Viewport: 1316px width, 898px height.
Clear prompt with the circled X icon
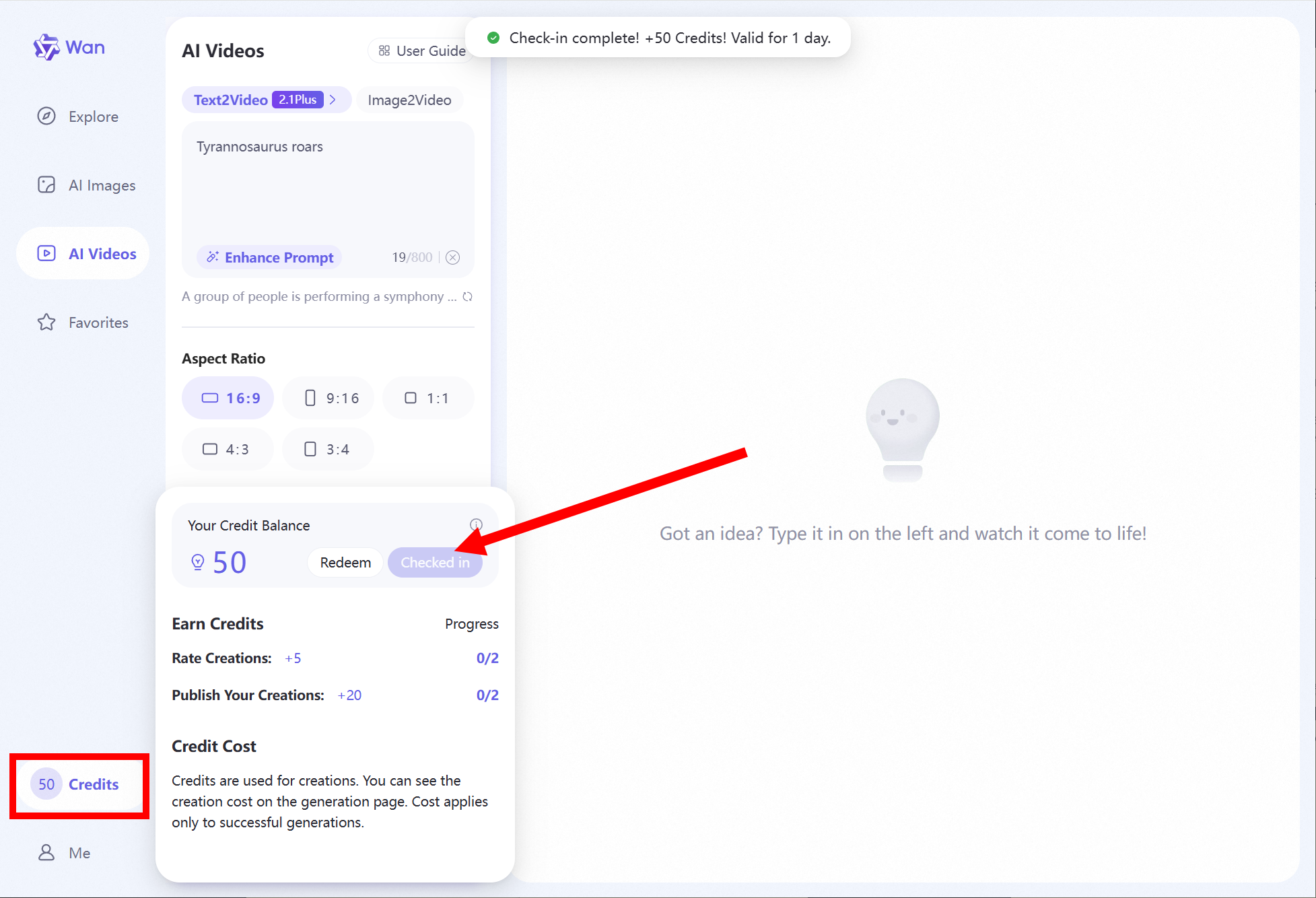(x=453, y=257)
